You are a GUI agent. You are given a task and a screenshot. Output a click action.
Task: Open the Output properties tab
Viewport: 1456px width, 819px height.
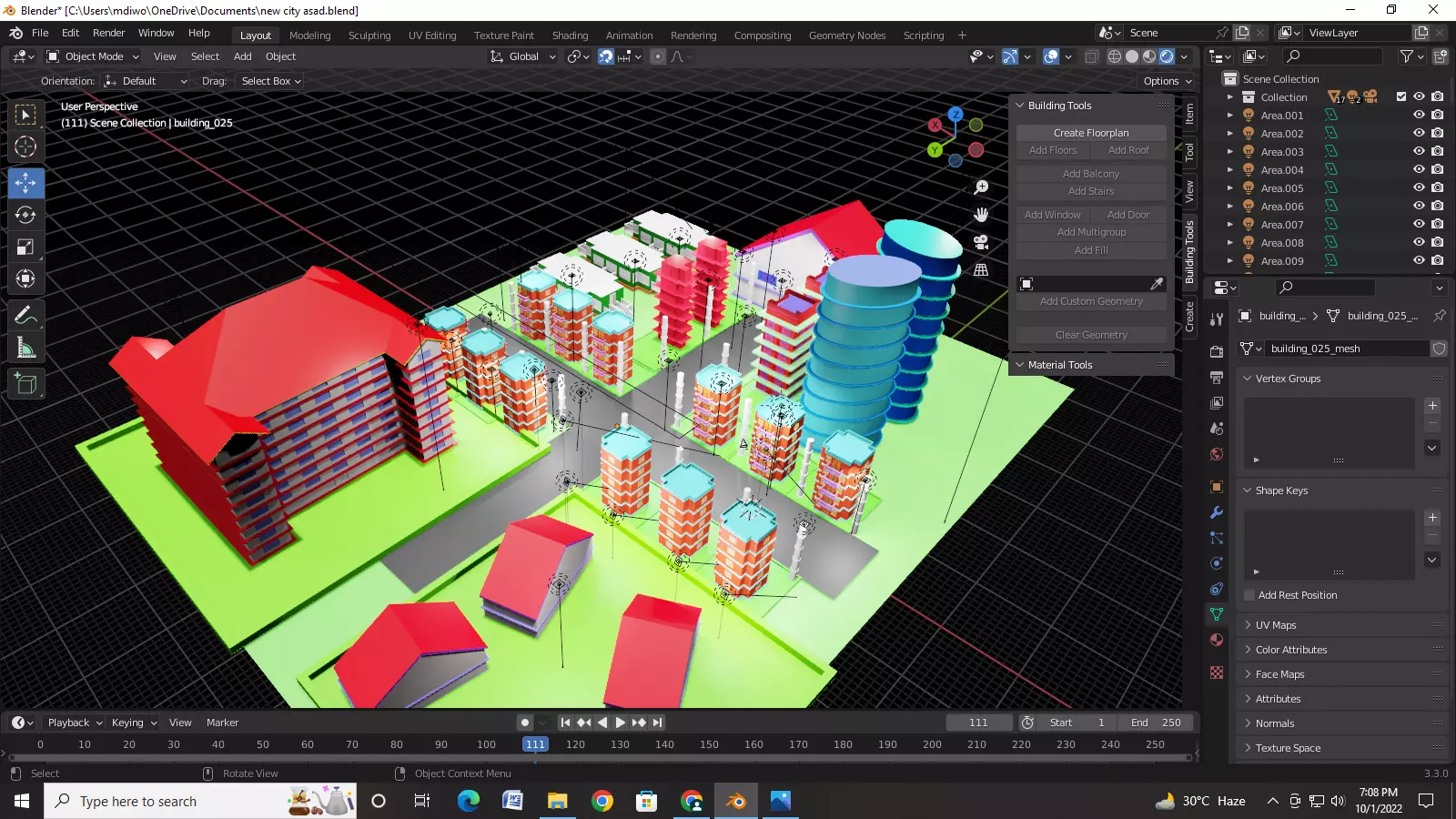[x=1217, y=377]
